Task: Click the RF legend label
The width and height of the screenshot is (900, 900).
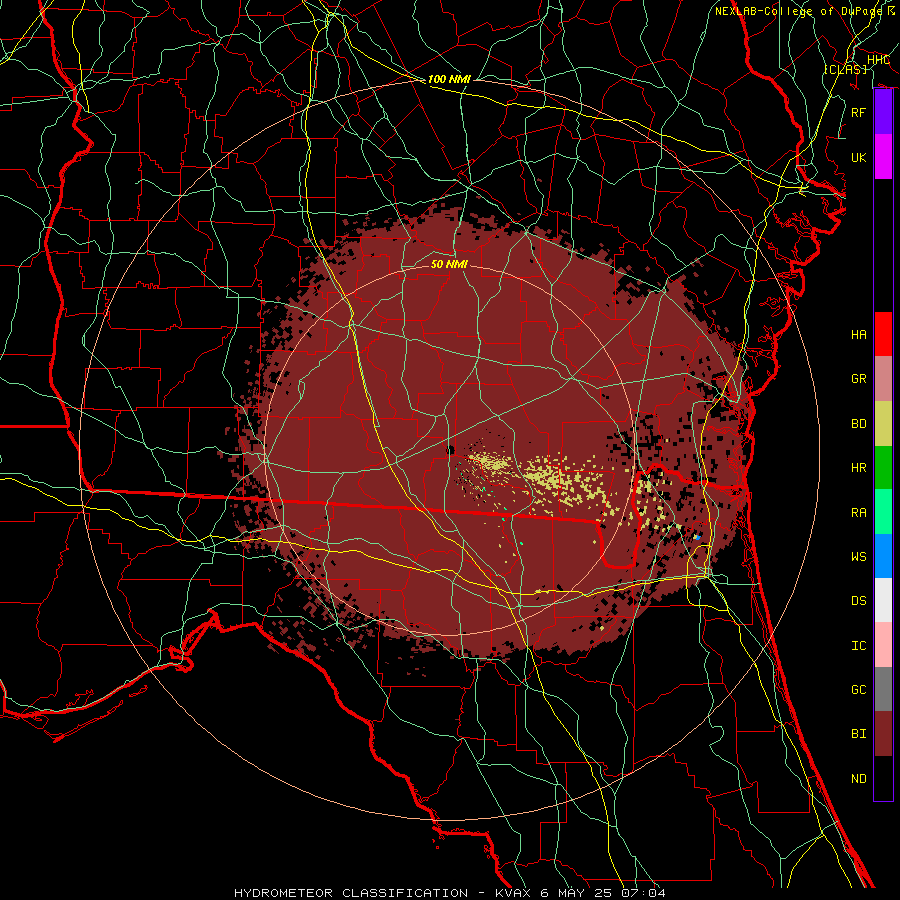Action: coord(858,112)
